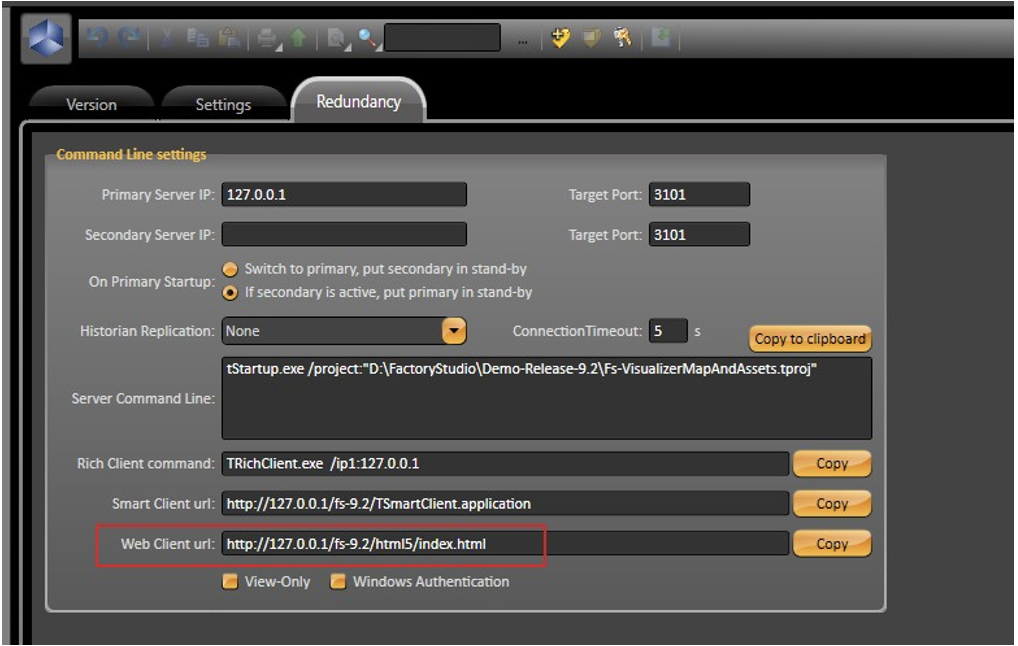The image size is (1018, 646).
Task: Click the 'Rich Client command:' label
Action: tap(145, 464)
